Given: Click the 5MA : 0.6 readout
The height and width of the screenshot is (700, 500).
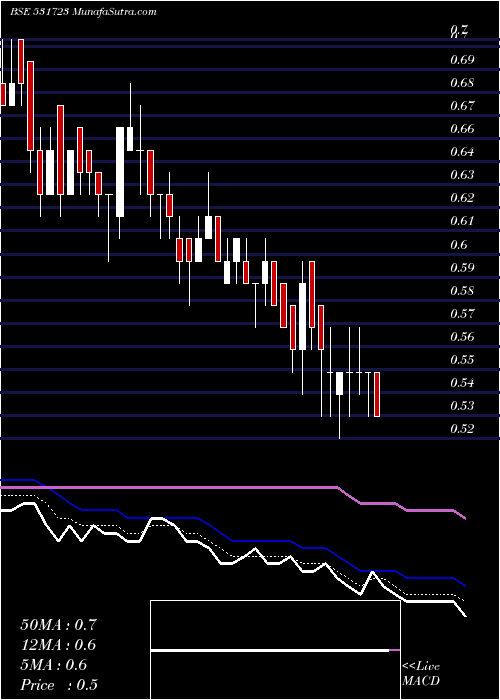Looking at the screenshot, I should (x=54, y=665).
